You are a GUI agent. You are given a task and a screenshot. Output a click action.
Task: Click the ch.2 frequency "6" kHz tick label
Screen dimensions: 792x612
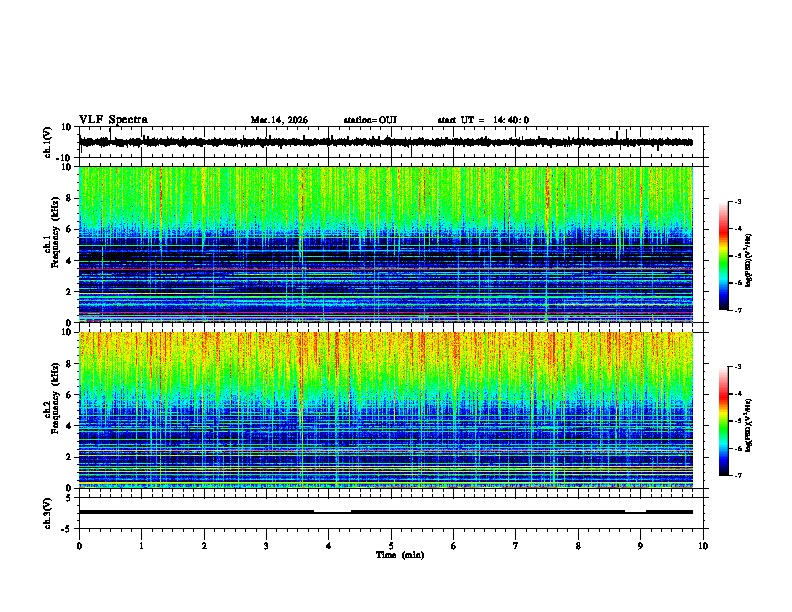[x=69, y=395]
